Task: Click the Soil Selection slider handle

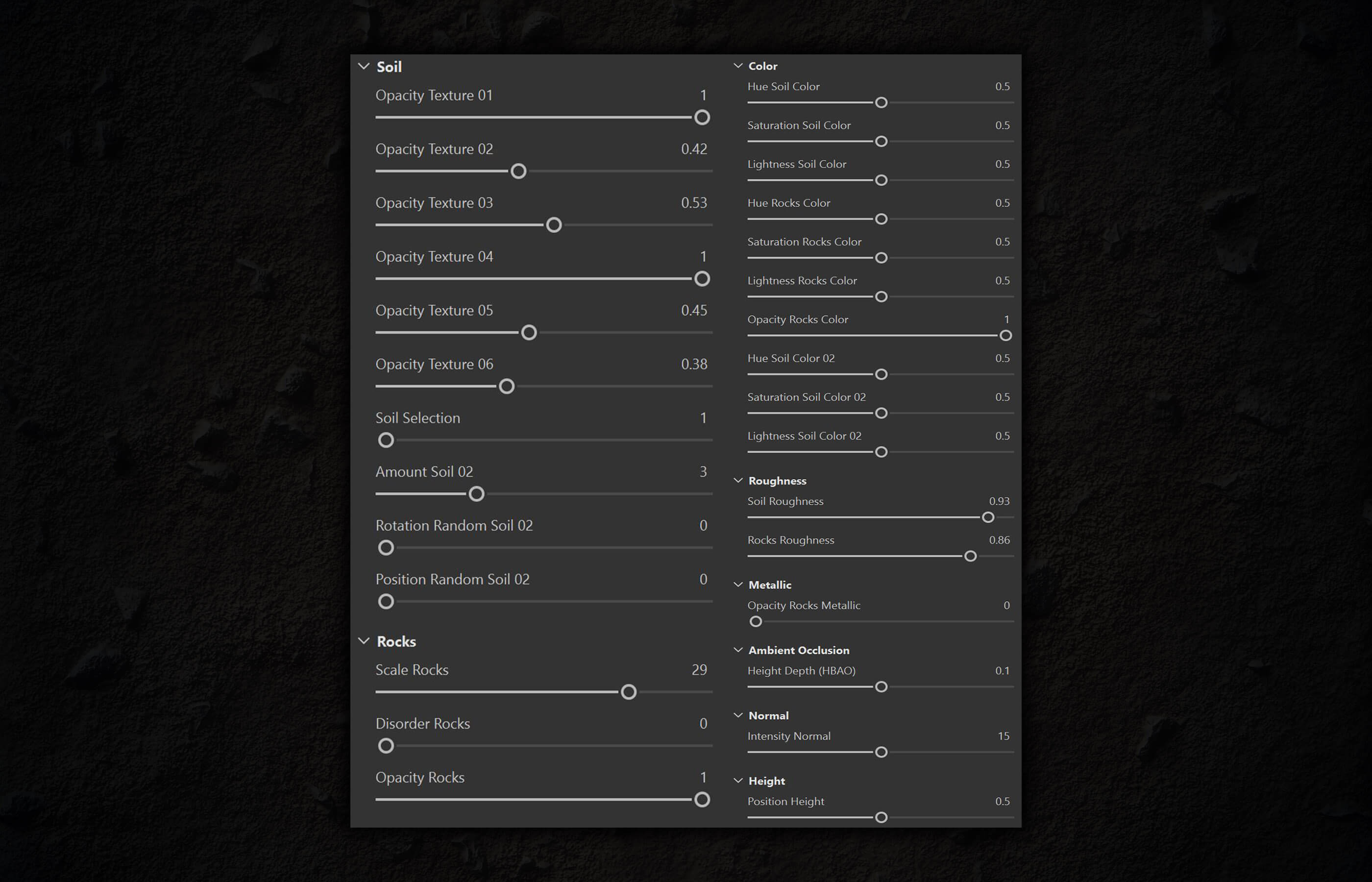Action: coord(386,441)
